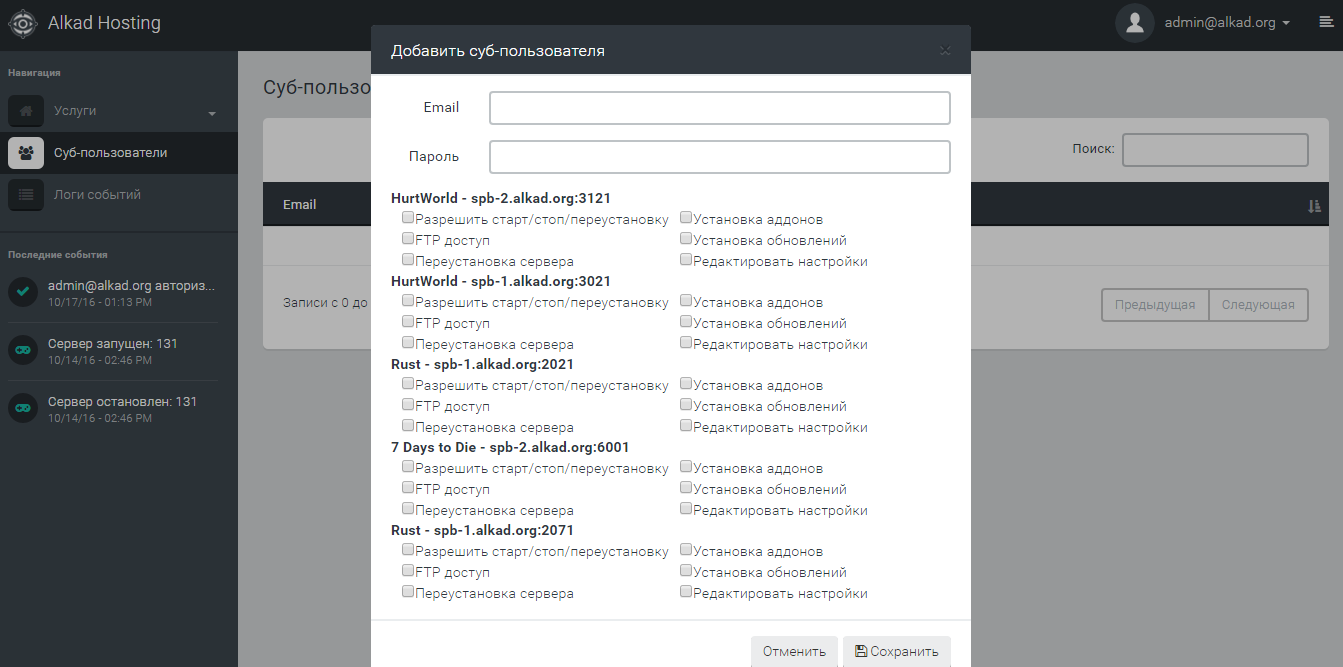1343x667 pixels.
Task: Open Логи событий navigation item
Action: (119, 195)
